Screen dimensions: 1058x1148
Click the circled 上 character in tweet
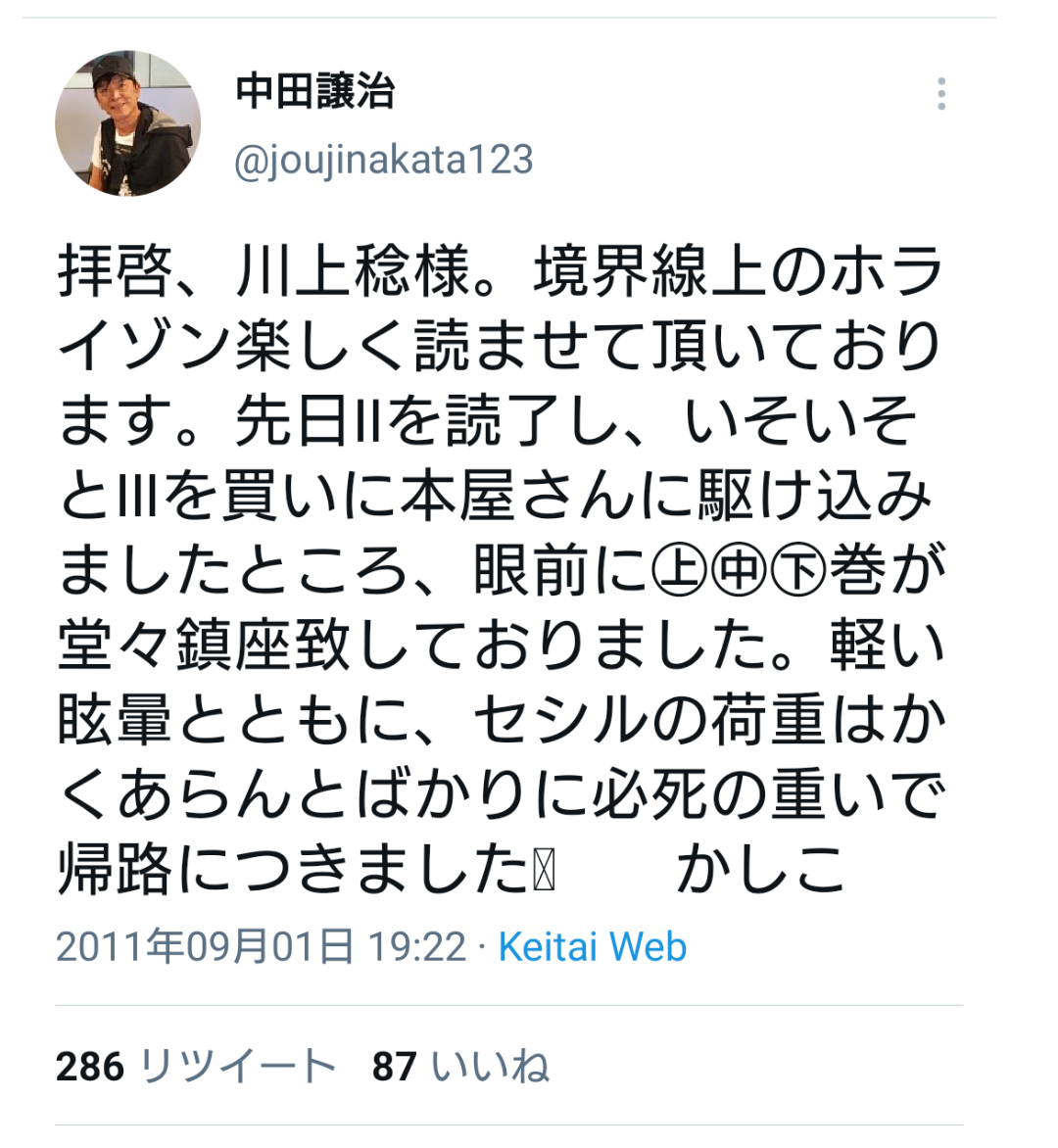click(679, 571)
